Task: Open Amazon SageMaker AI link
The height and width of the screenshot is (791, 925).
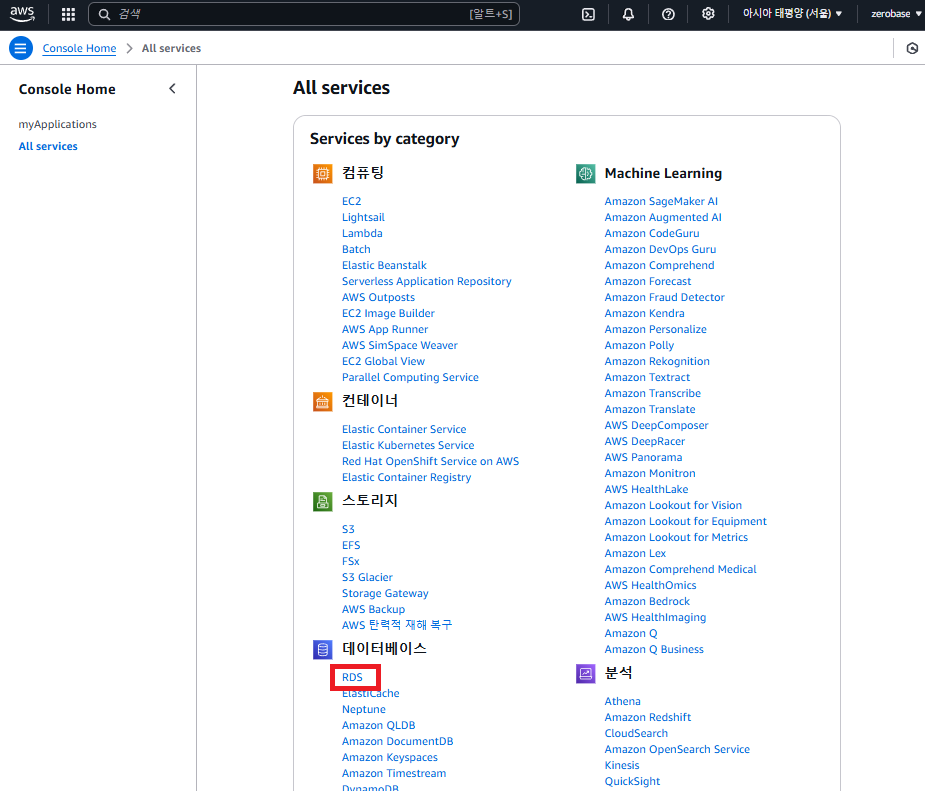Action: (x=661, y=201)
